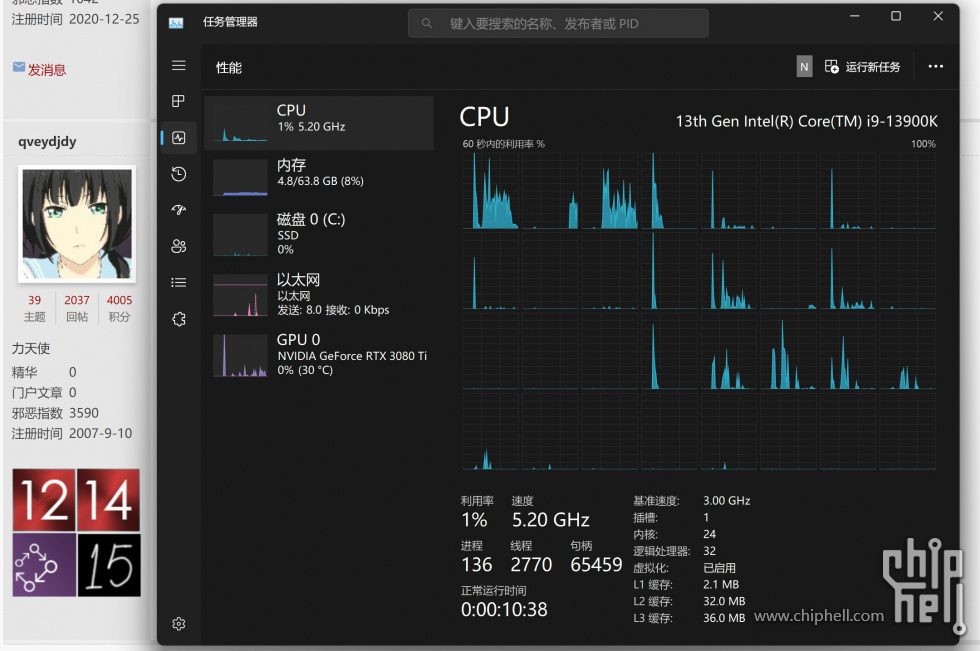Maximize the Task Manager window
980x651 pixels.
pyautogui.click(x=896, y=16)
